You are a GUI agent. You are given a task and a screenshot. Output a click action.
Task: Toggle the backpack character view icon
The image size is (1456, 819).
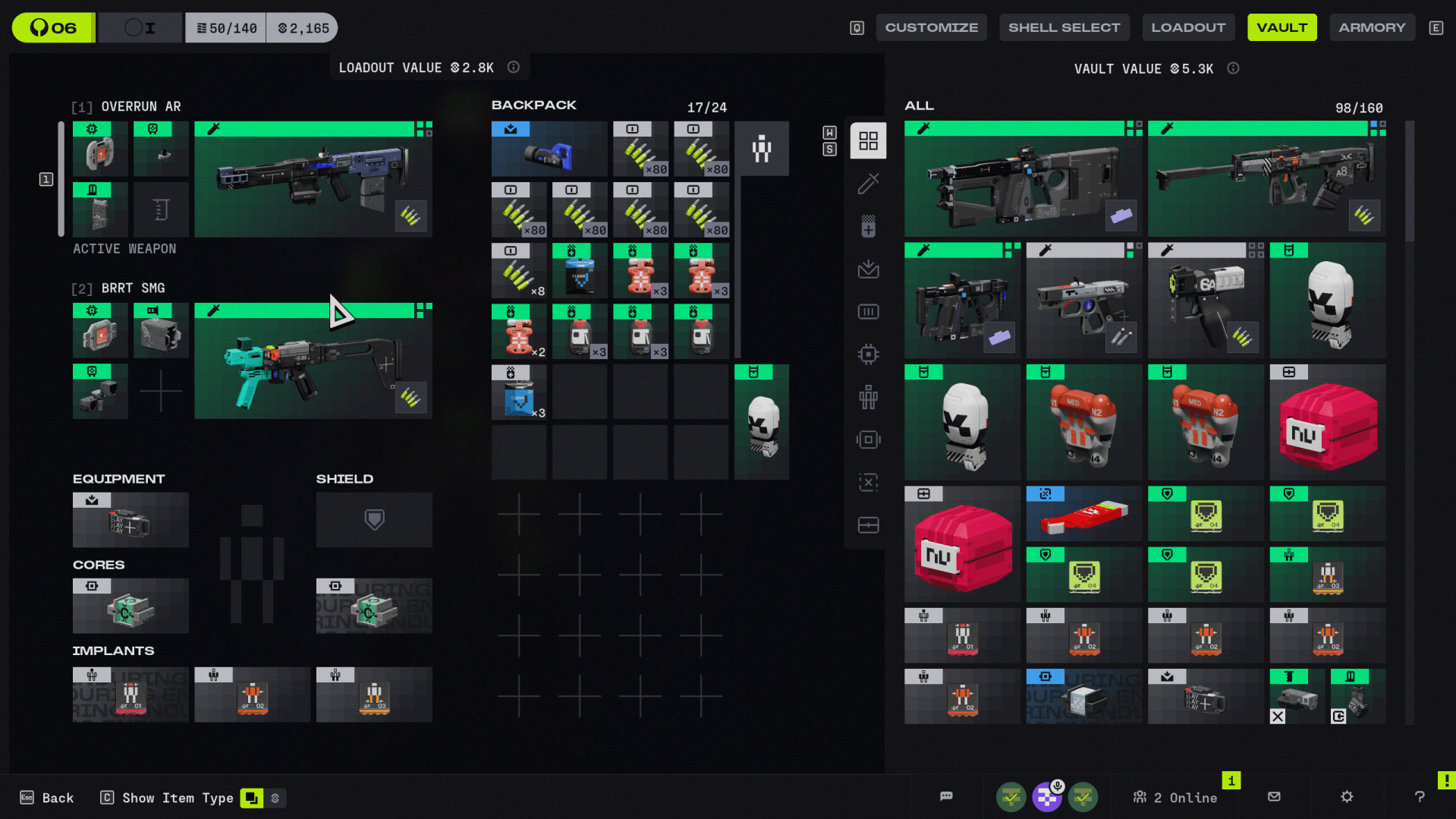(x=761, y=149)
